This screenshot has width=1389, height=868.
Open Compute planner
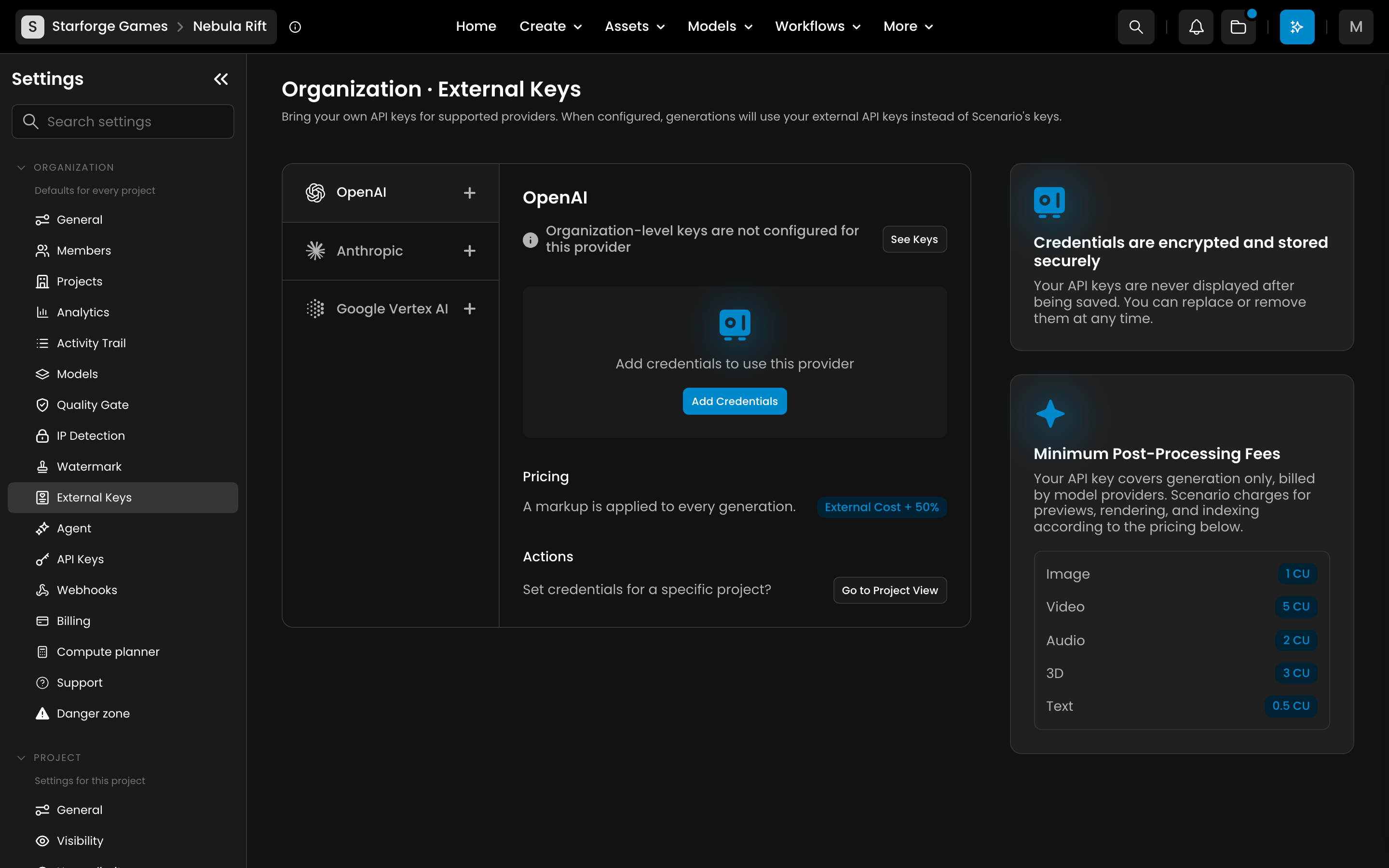[x=123, y=652]
